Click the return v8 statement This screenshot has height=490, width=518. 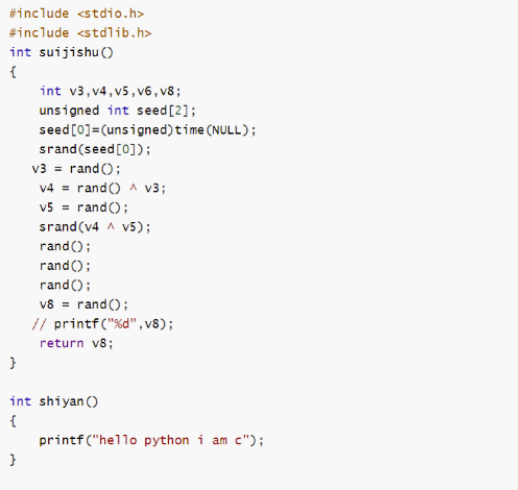(77, 343)
